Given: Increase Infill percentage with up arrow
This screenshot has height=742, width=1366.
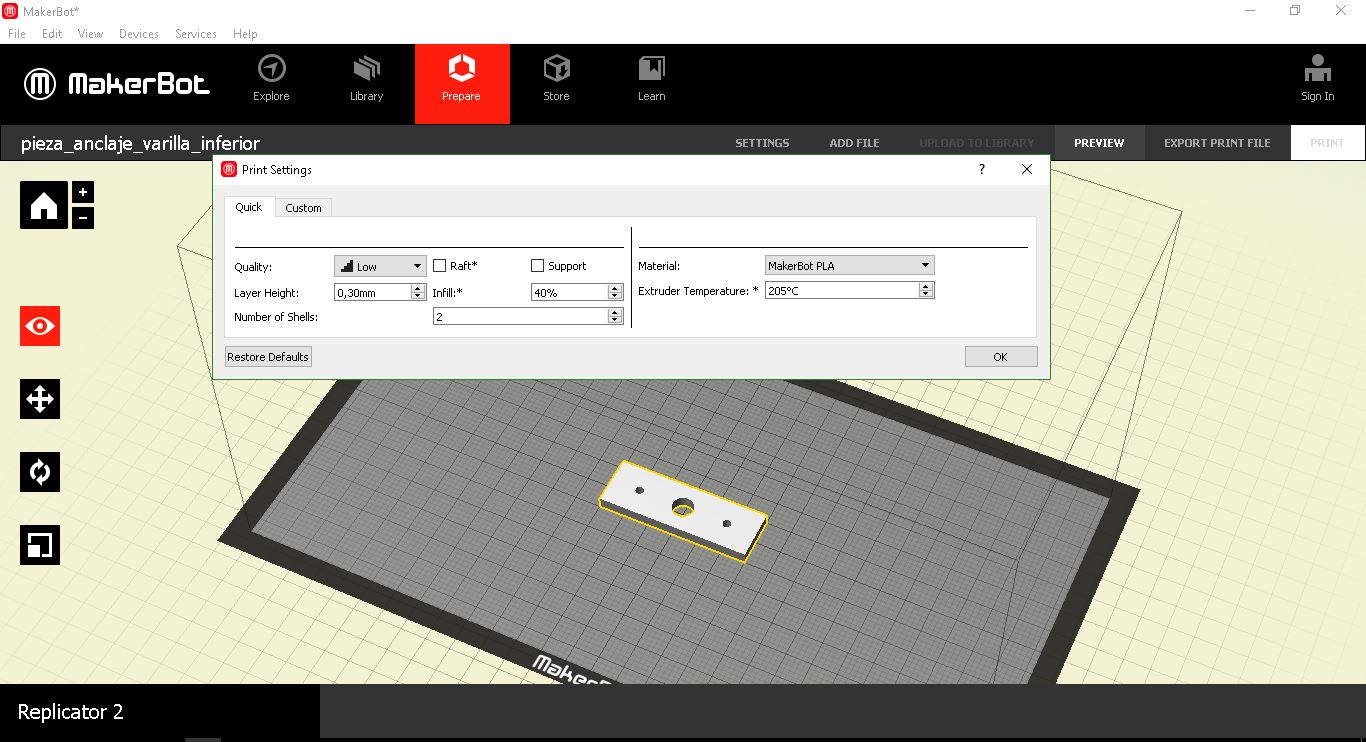Looking at the screenshot, I should point(615,288).
